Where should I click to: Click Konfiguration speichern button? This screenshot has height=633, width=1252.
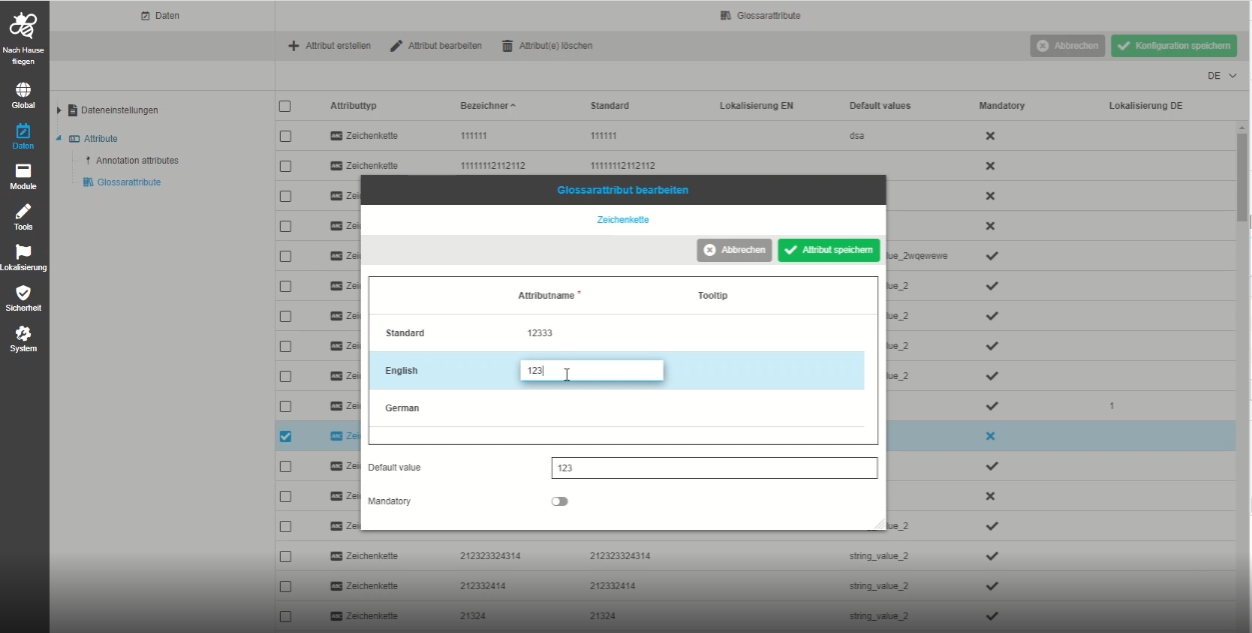point(1174,46)
